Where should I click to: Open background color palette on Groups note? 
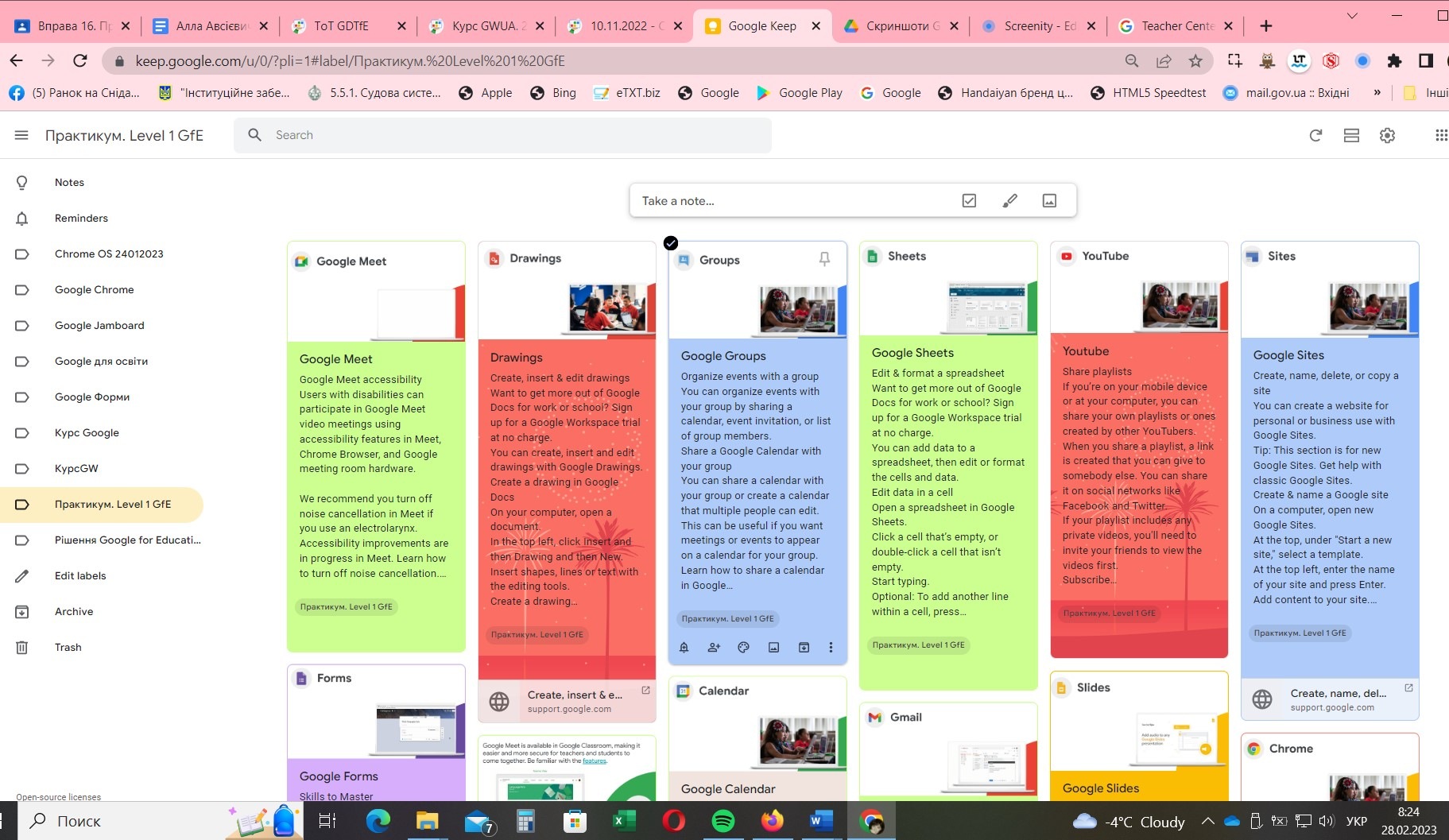(x=743, y=648)
